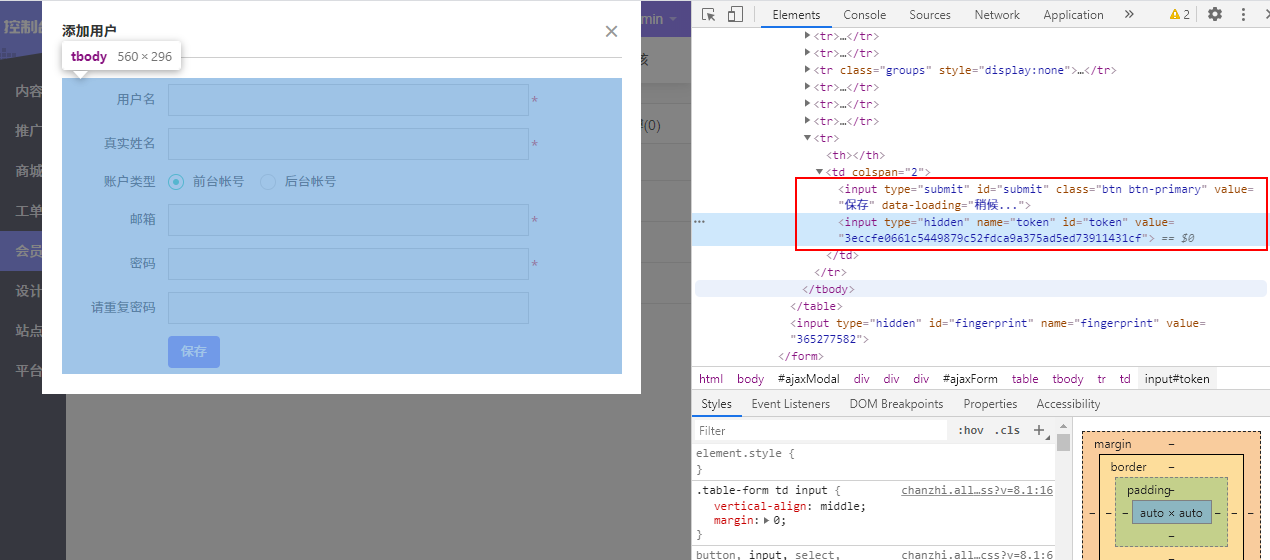
Task: Open DevTools three-dot customize menu
Action: (1246, 14)
